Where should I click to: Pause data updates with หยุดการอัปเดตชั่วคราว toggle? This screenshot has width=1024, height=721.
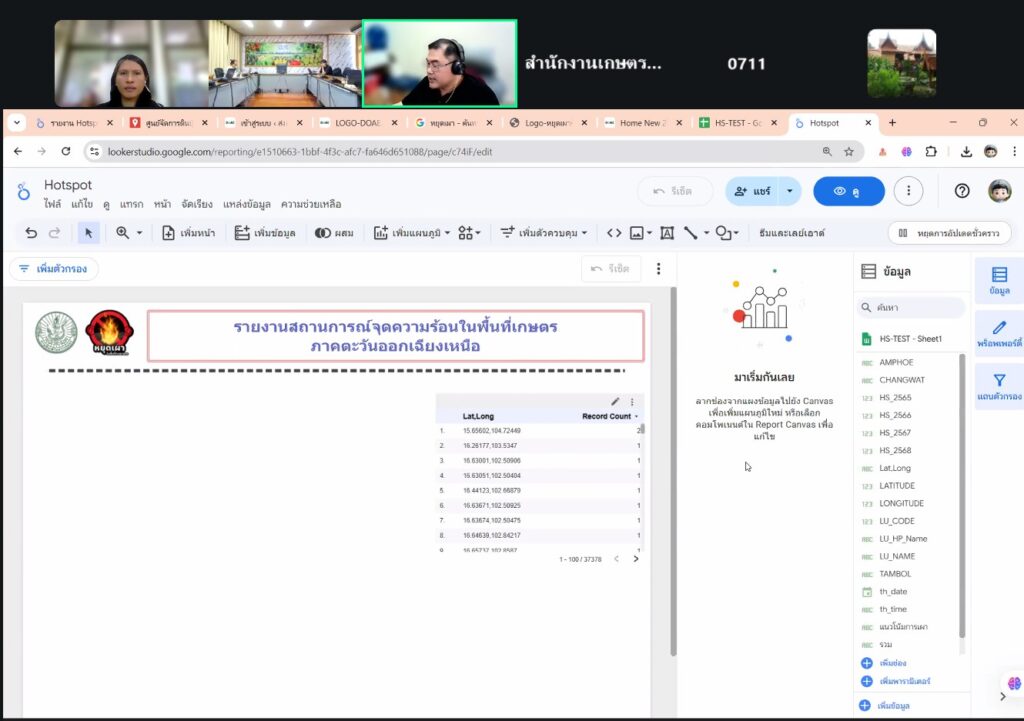coord(949,233)
